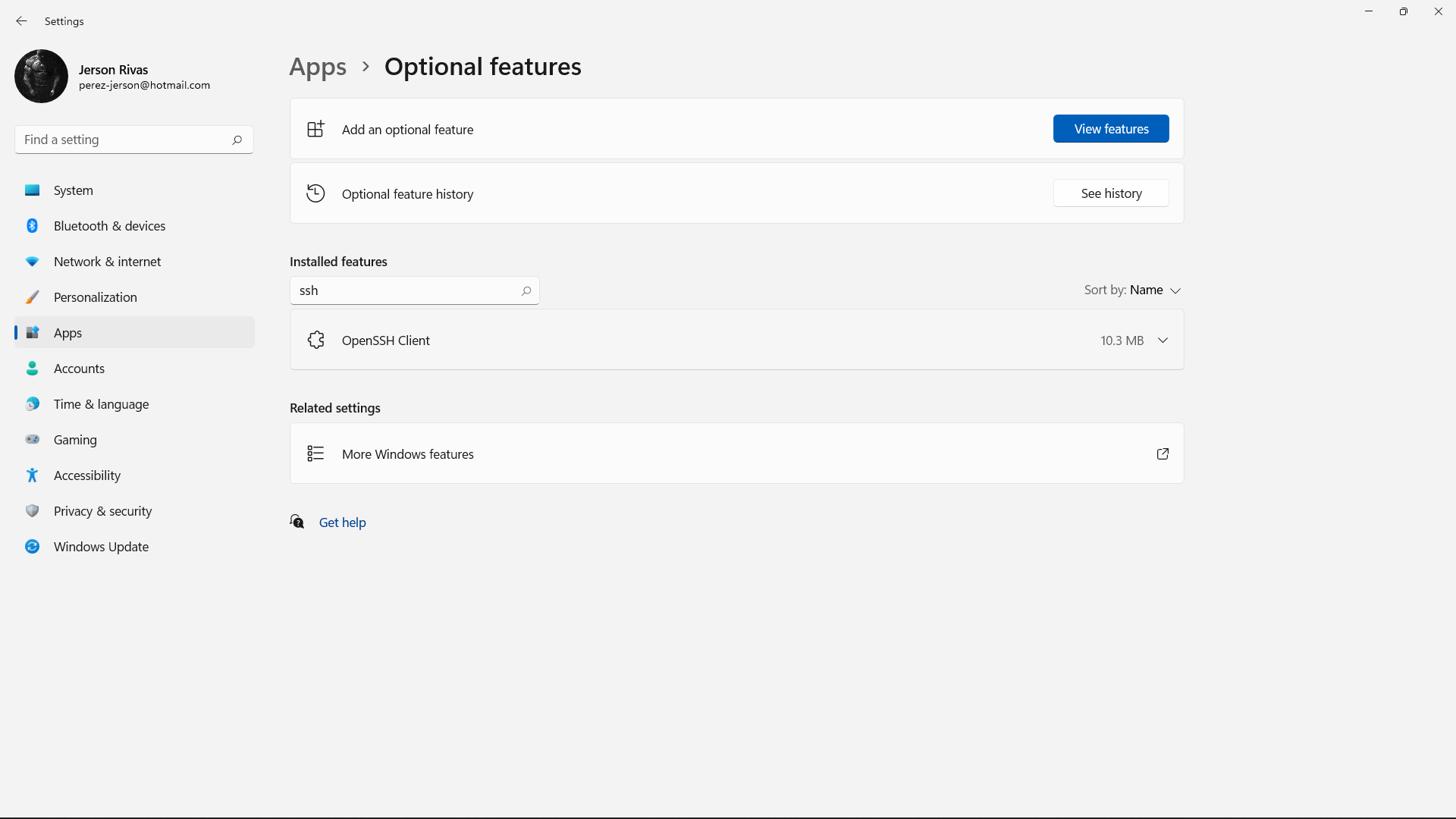Click the Accessibility figure icon
Image resolution: width=1456 pixels, height=819 pixels.
tap(32, 475)
